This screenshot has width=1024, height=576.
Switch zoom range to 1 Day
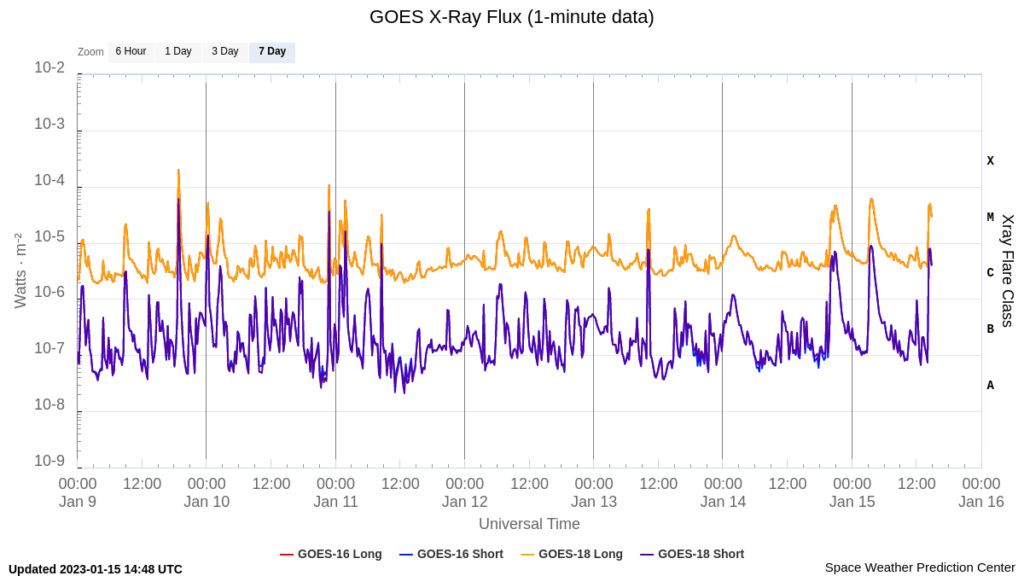pos(178,51)
